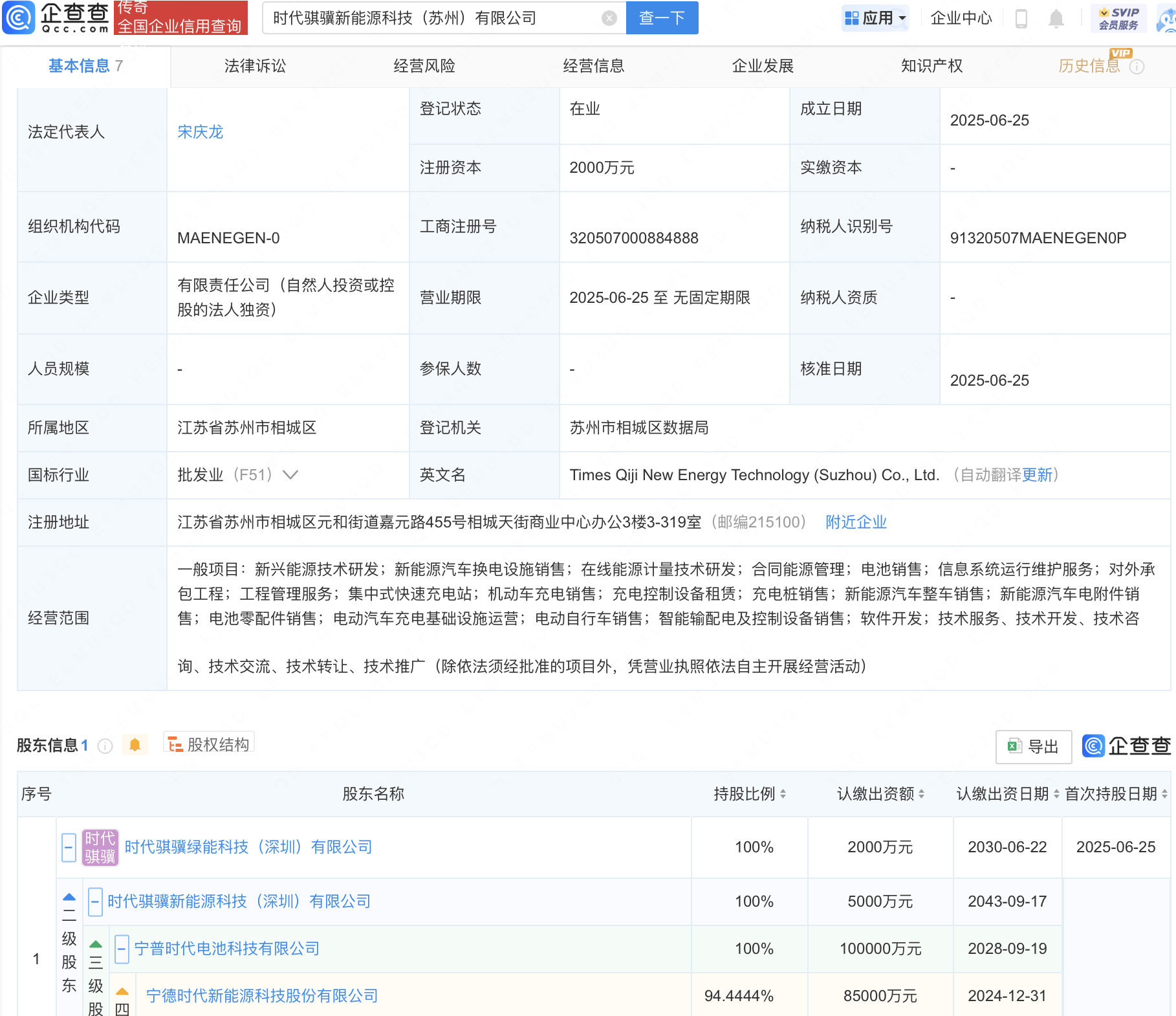Open 宁普时代电池科技有限公司 link
The width and height of the screenshot is (1176, 1016).
[227, 949]
